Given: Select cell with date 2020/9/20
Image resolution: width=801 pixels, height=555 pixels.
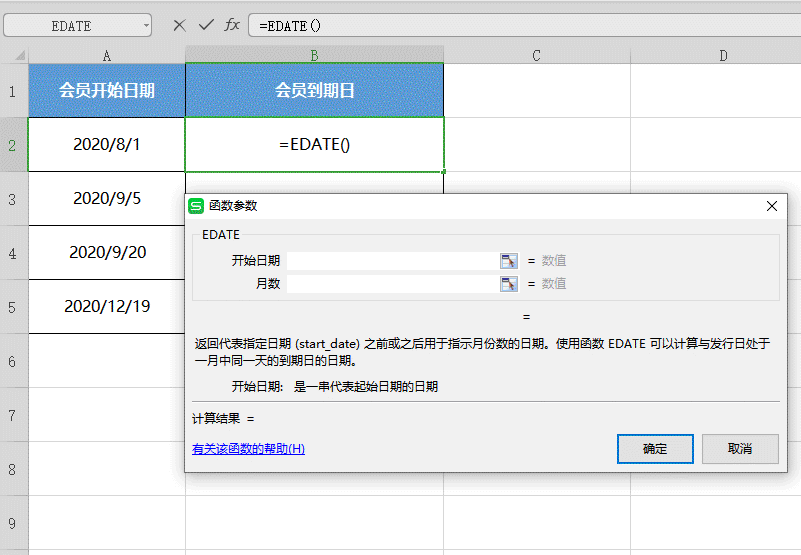Looking at the screenshot, I should pos(107,252).
